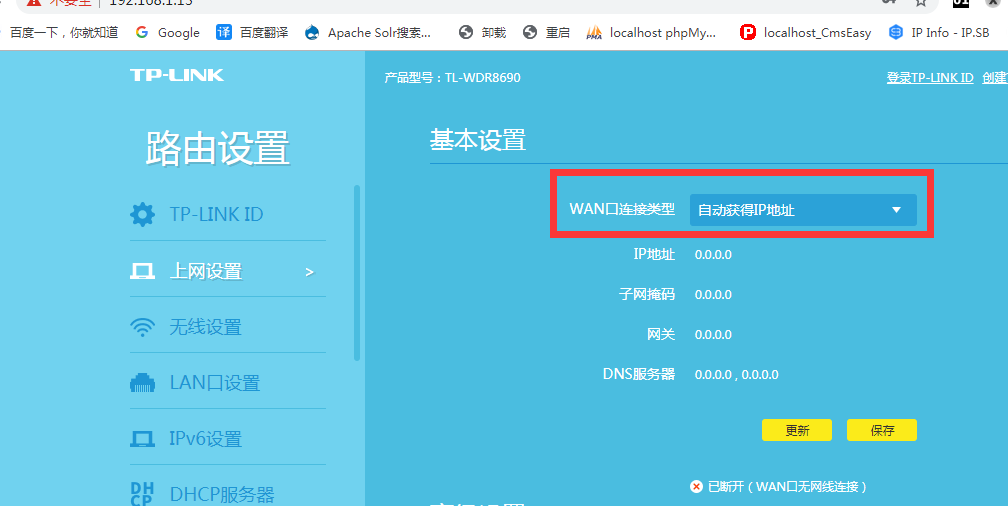This screenshot has width=1008, height=506.
Task: Click the red disconnected status icon
Action: [x=696, y=487]
